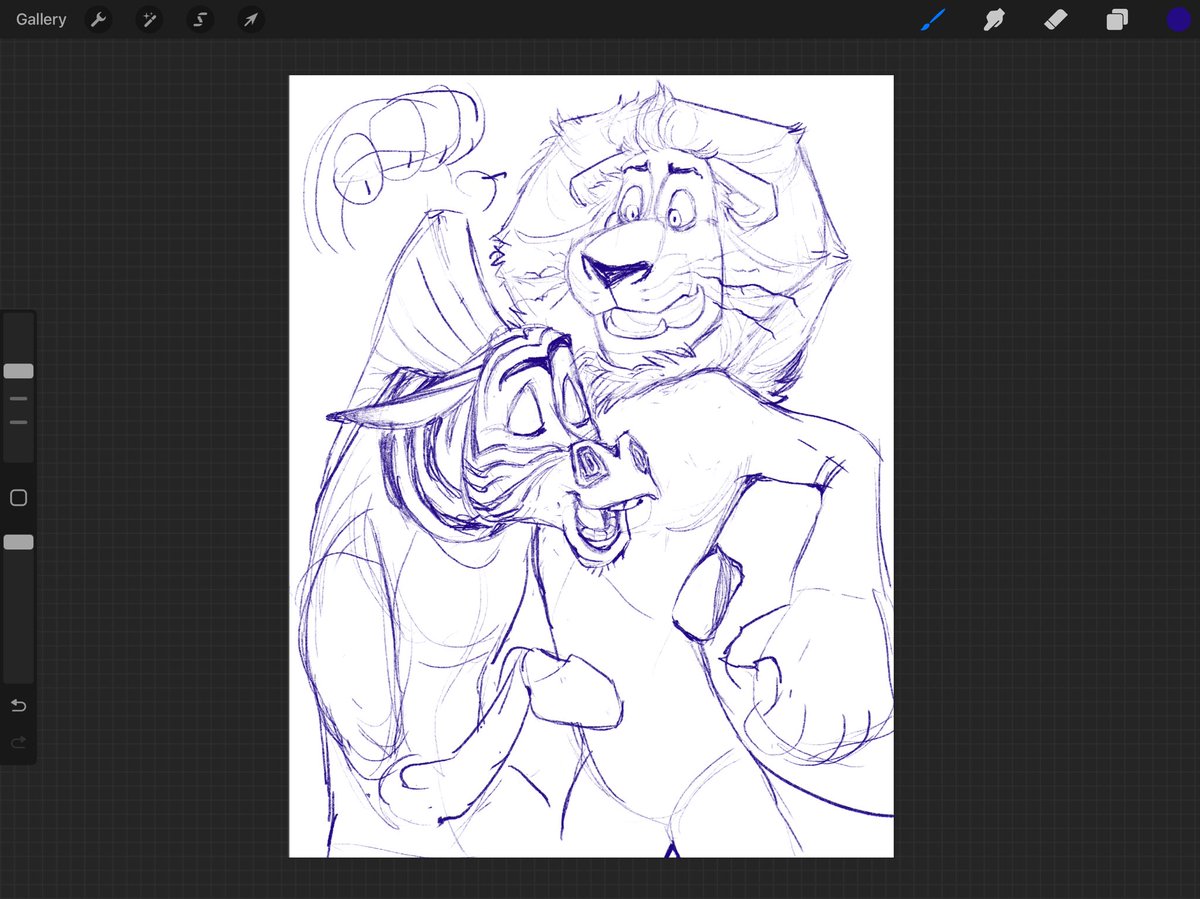
Task: Redo the undone stroke
Action: [x=18, y=742]
